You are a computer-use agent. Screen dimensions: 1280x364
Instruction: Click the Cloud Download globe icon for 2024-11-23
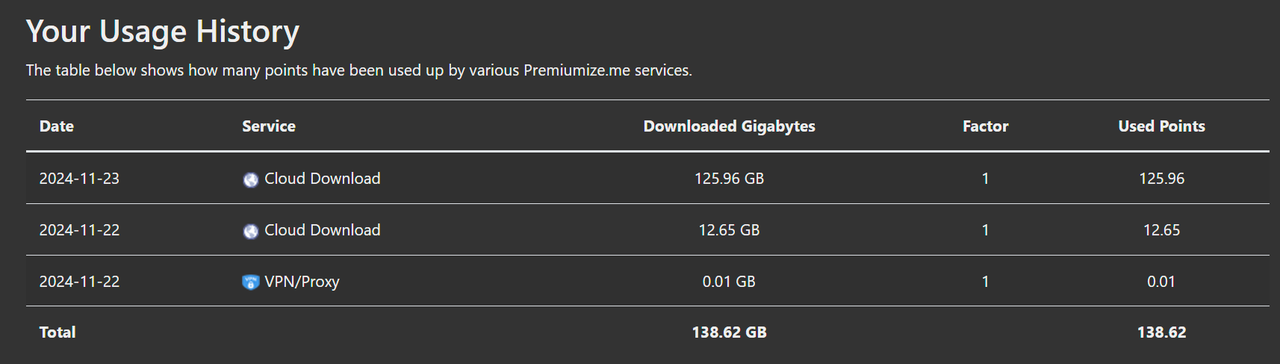point(251,180)
